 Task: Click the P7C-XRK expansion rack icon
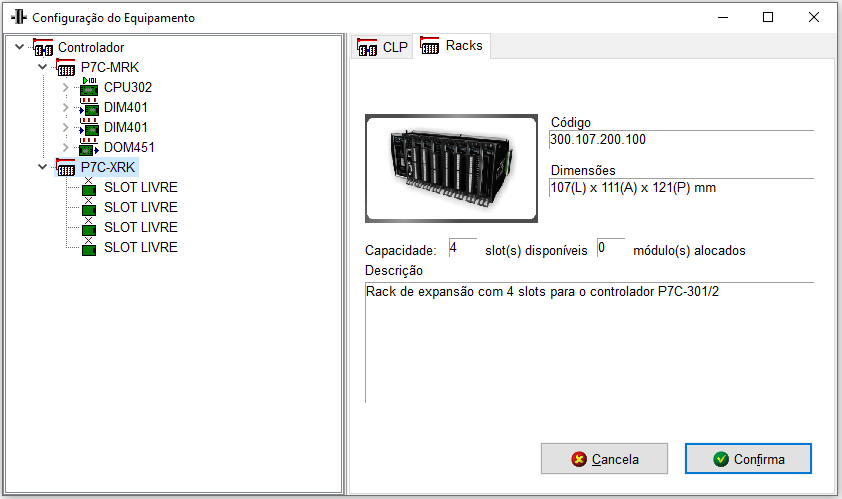[66, 168]
